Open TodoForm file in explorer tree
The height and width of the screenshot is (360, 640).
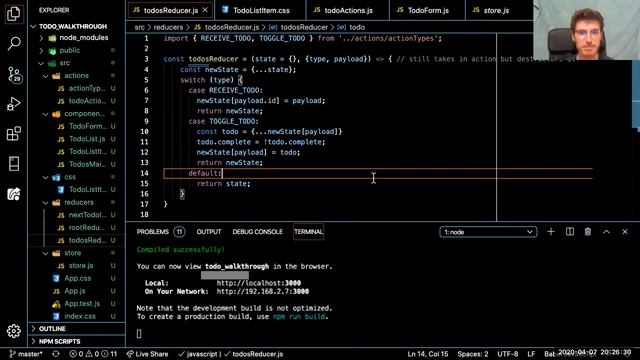[77, 127]
